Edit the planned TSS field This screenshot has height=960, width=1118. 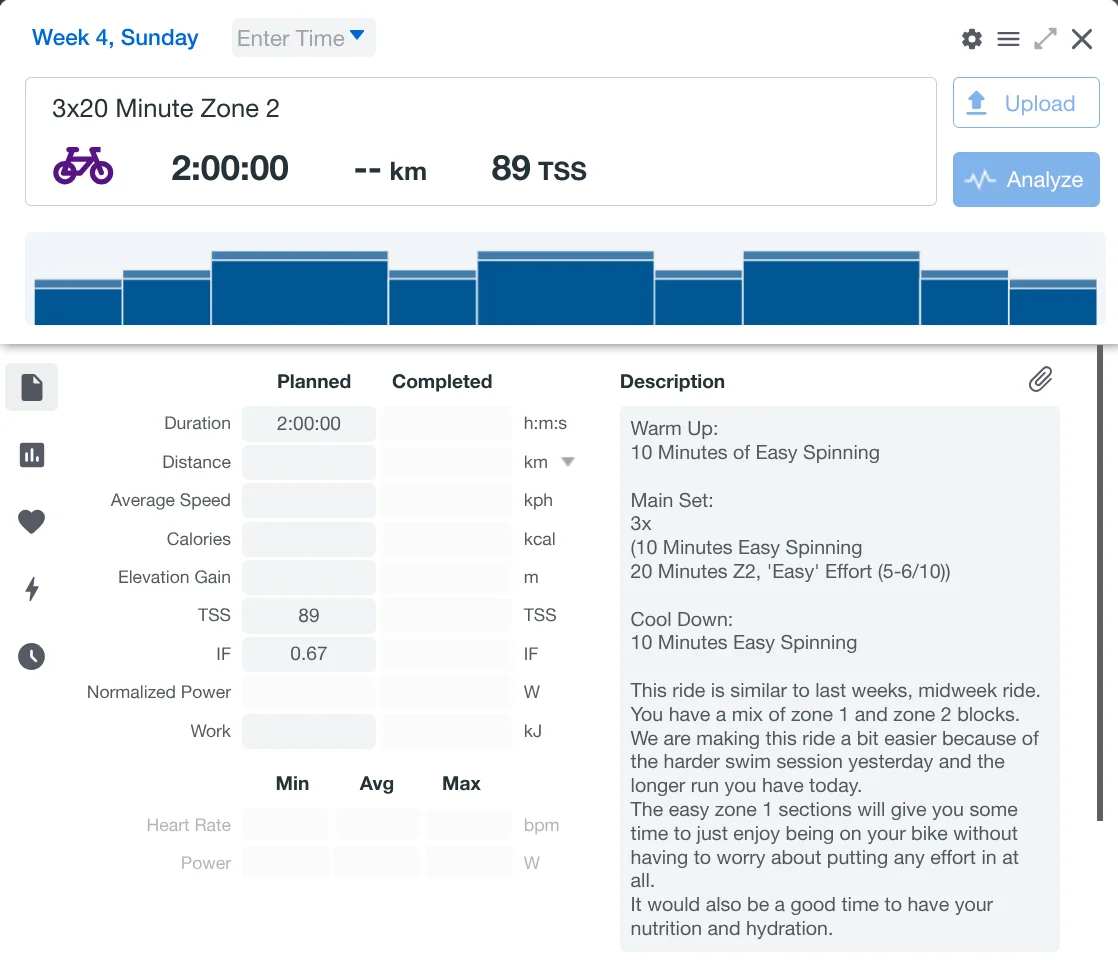[309, 615]
